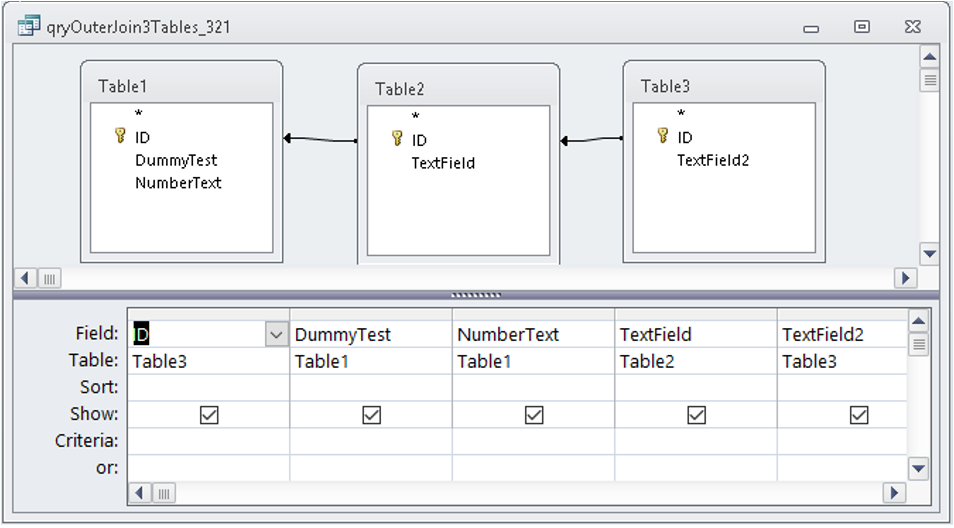Select the ID field in Table3

click(x=685, y=137)
